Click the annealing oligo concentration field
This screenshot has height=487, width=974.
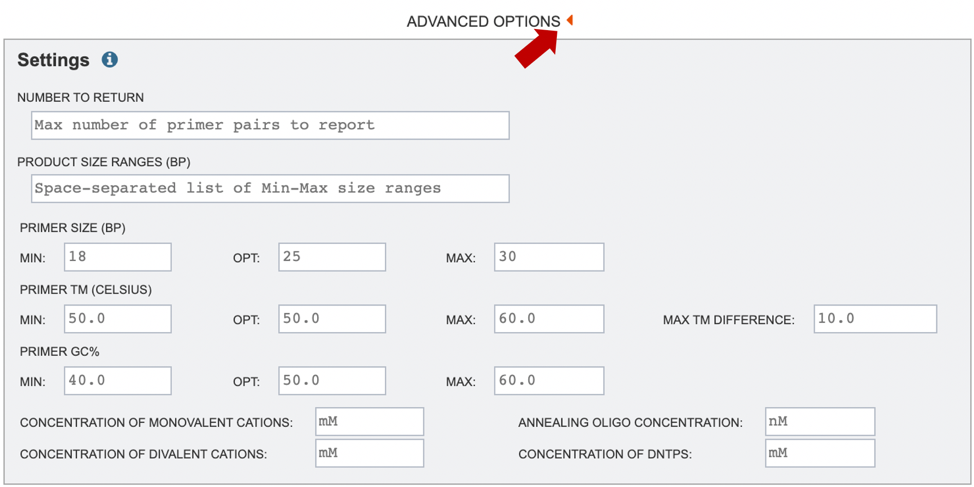820,422
